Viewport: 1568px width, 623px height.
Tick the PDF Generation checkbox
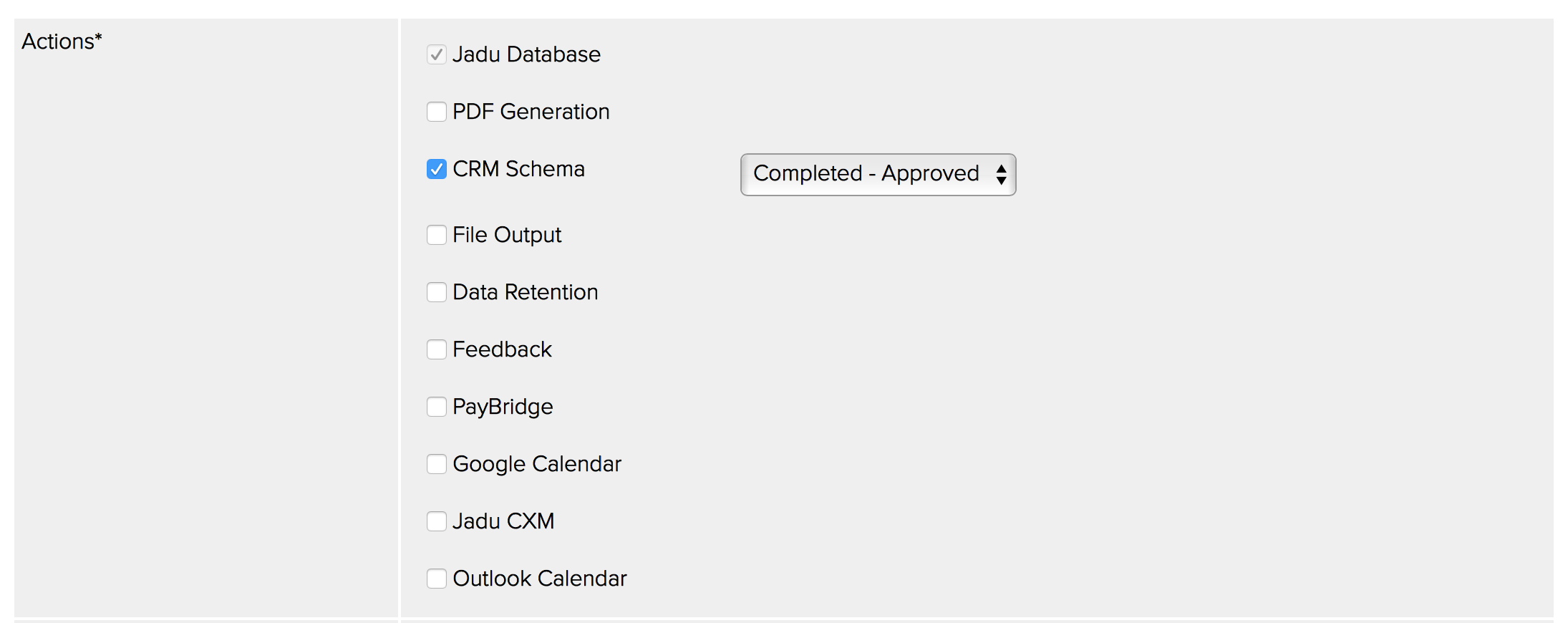437,112
